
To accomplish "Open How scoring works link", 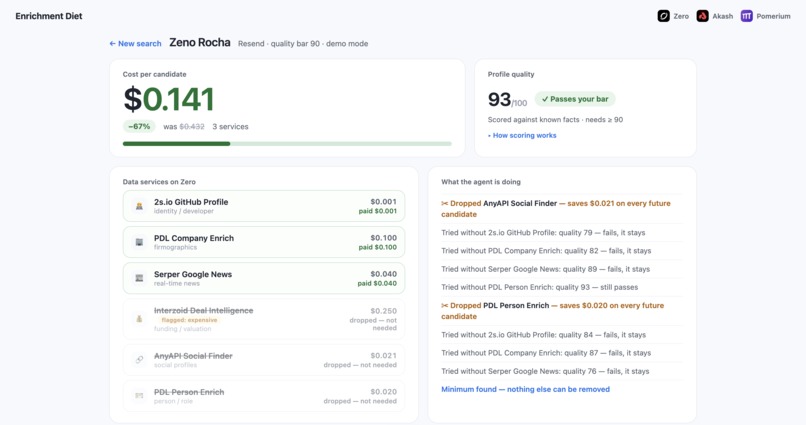I will [522, 135].
